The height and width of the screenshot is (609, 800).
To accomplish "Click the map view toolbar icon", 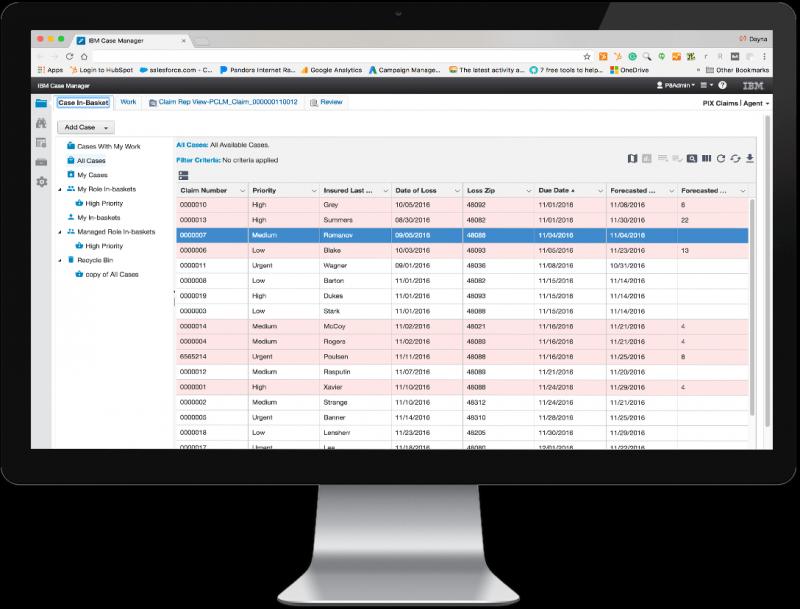I will [x=632, y=159].
